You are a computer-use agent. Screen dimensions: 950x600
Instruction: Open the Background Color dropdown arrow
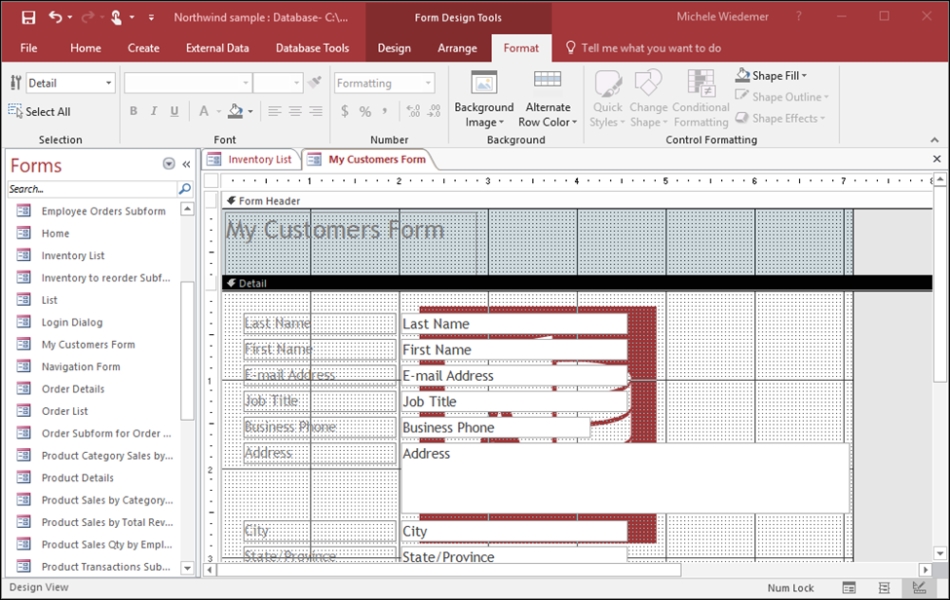[x=250, y=112]
